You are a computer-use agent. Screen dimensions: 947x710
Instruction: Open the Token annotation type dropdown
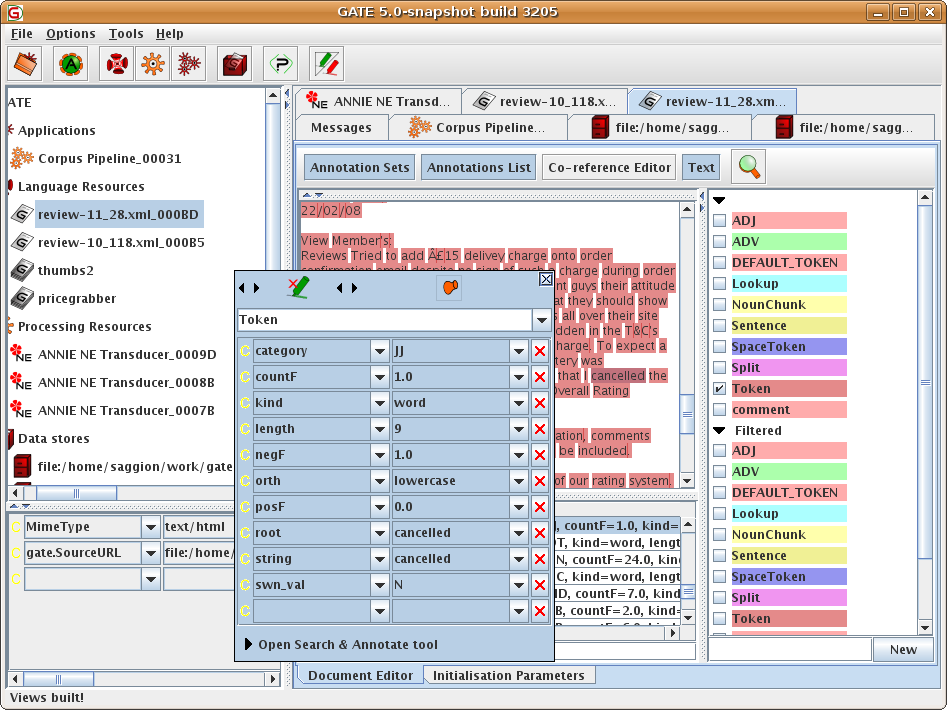click(x=541, y=320)
